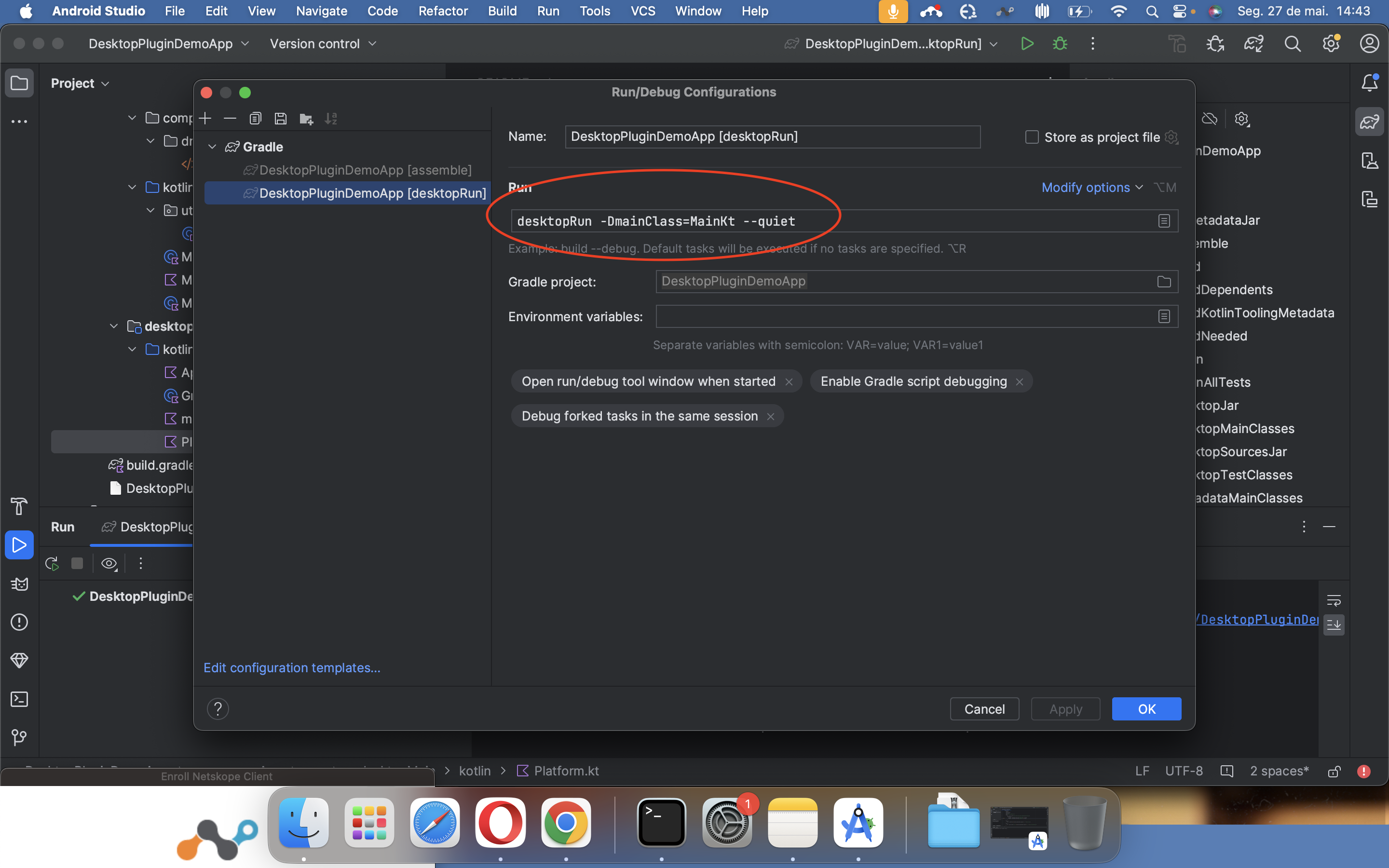The height and width of the screenshot is (868, 1389).
Task: Select DesktopPluginDemoApp [desktopRun] configuration
Action: [348, 193]
